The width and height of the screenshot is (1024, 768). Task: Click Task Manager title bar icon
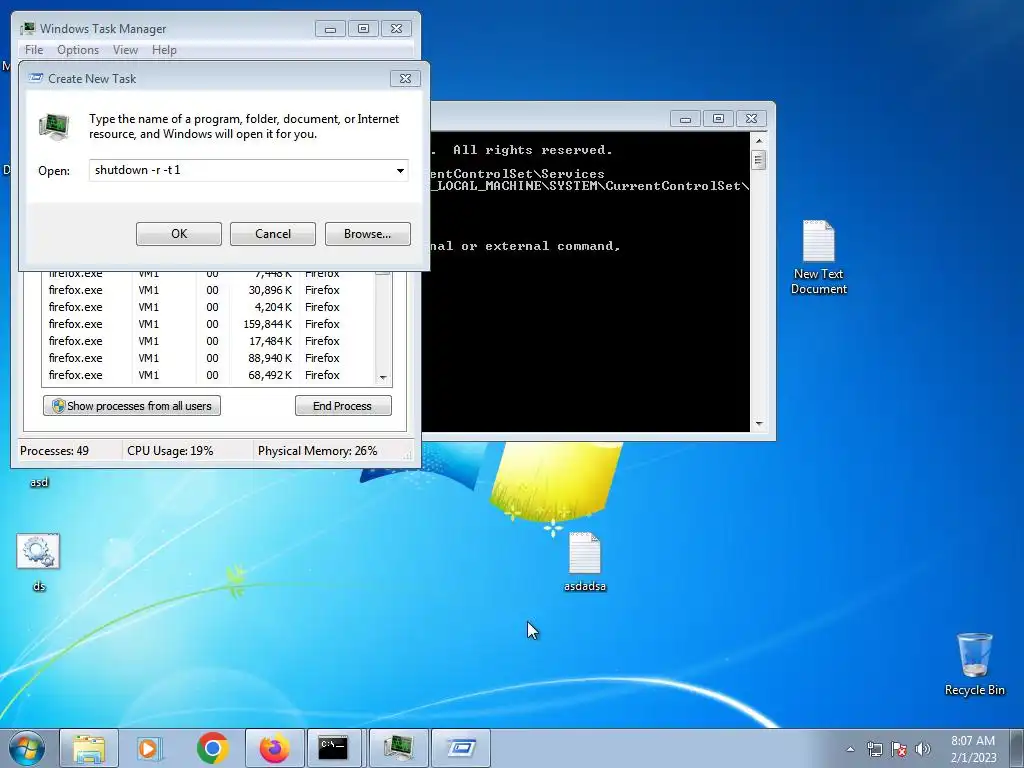(x=27, y=29)
